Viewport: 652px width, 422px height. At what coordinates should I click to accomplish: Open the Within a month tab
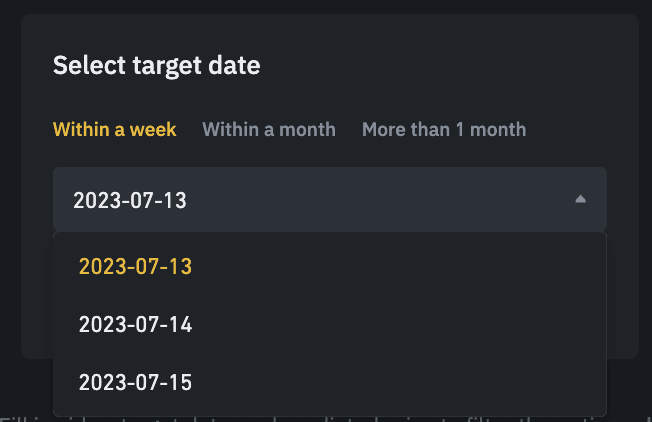[269, 129]
